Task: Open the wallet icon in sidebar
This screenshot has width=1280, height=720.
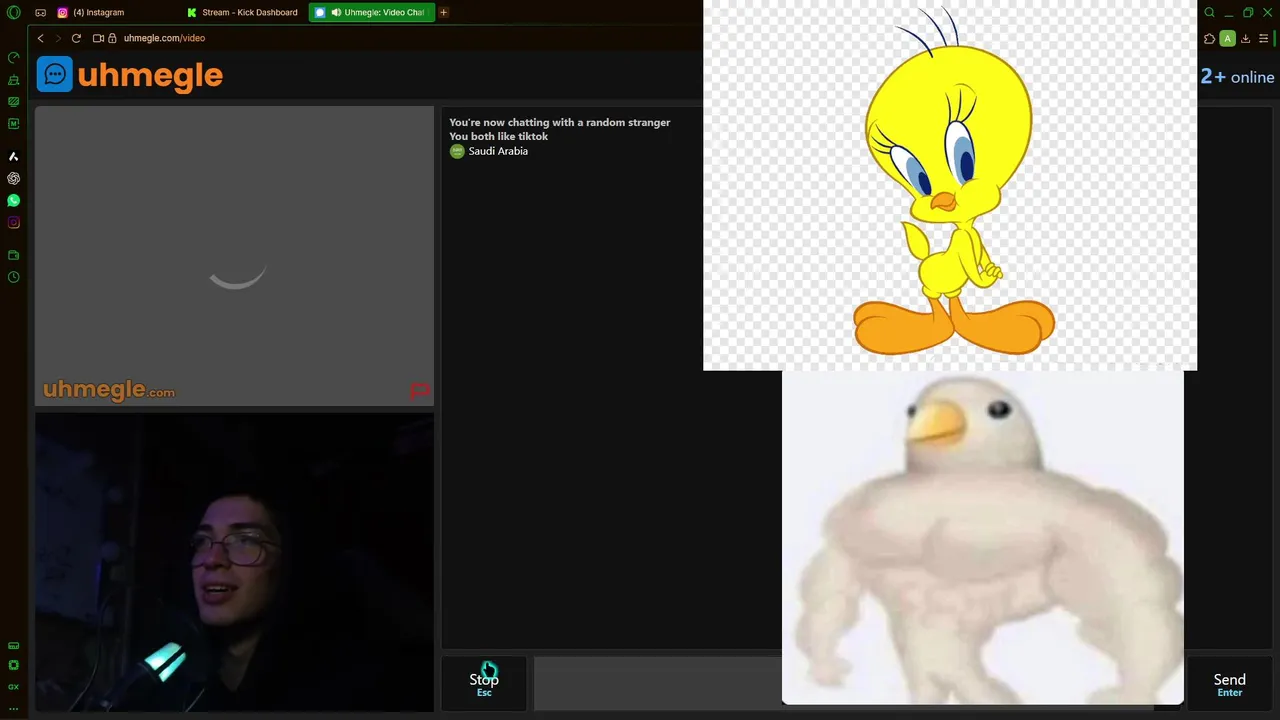Action: (x=14, y=255)
